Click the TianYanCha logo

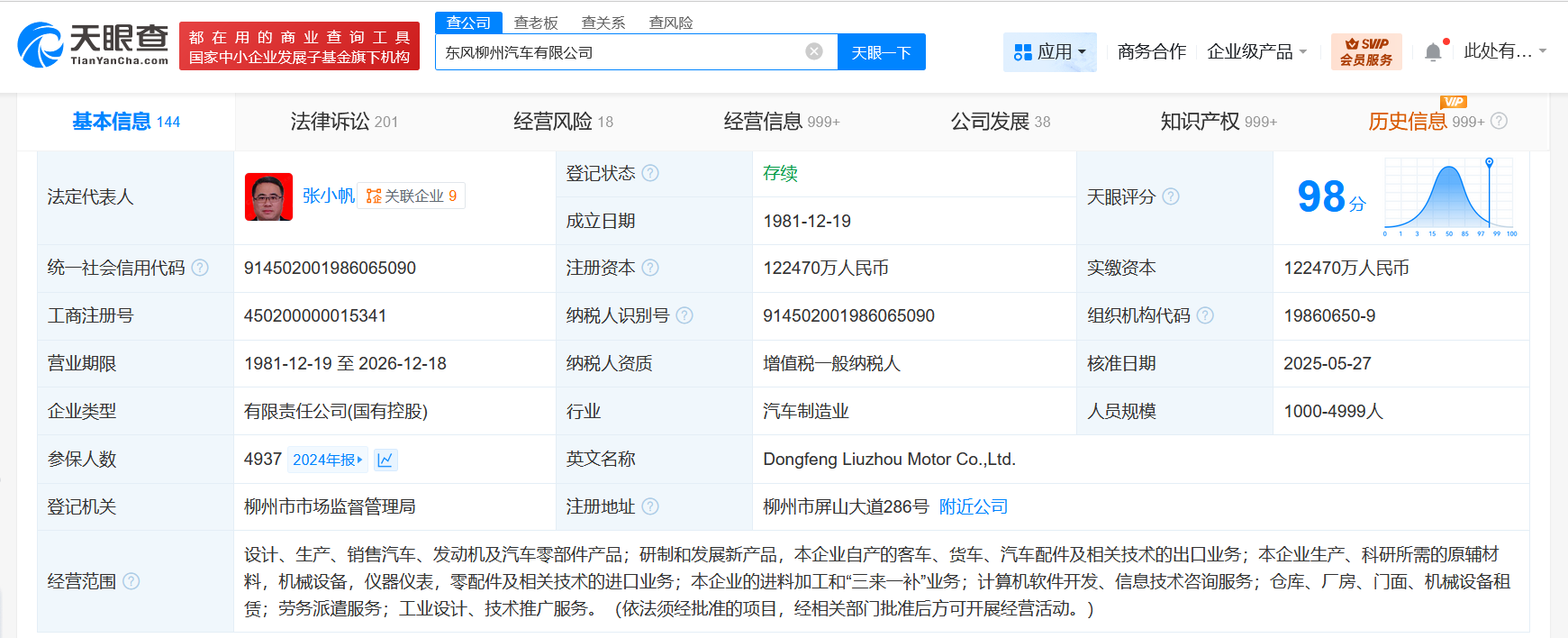coord(93,45)
